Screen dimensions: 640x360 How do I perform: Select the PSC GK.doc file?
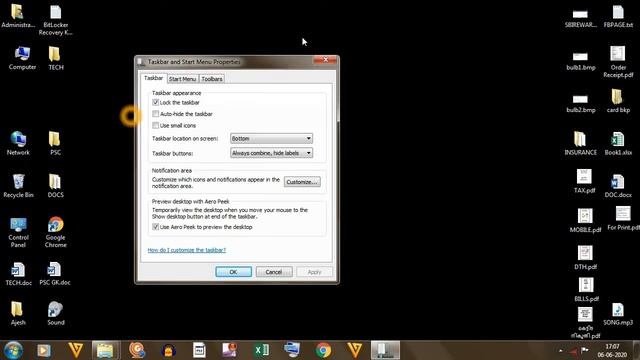point(55,273)
